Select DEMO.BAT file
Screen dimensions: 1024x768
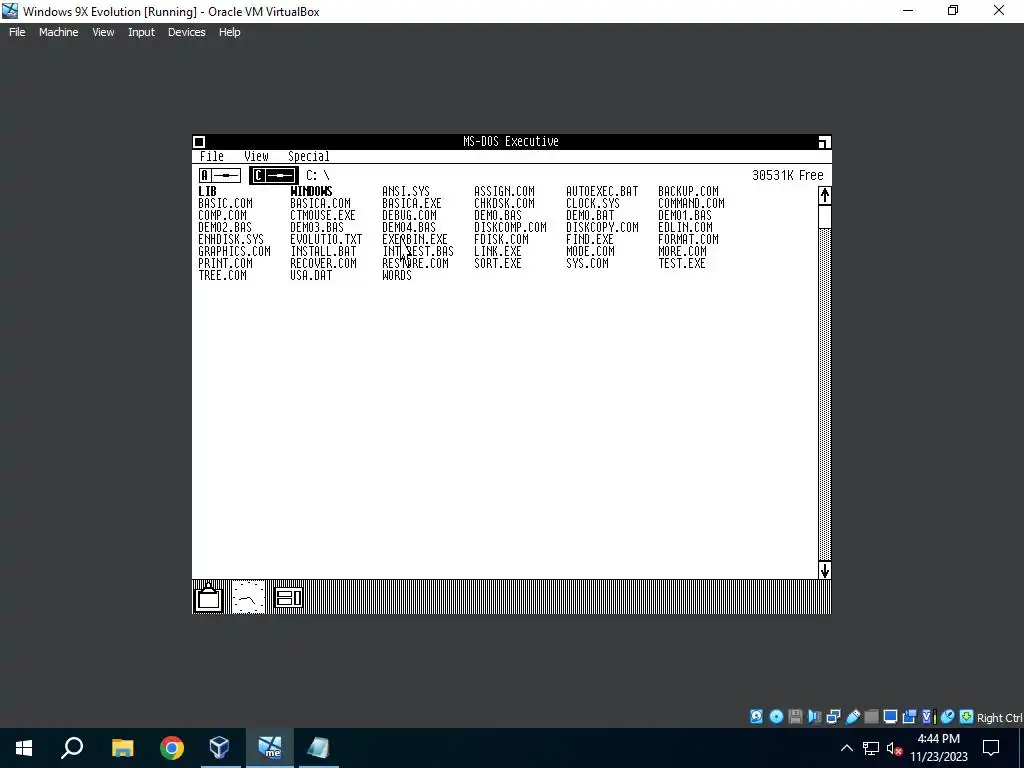[x=590, y=216]
